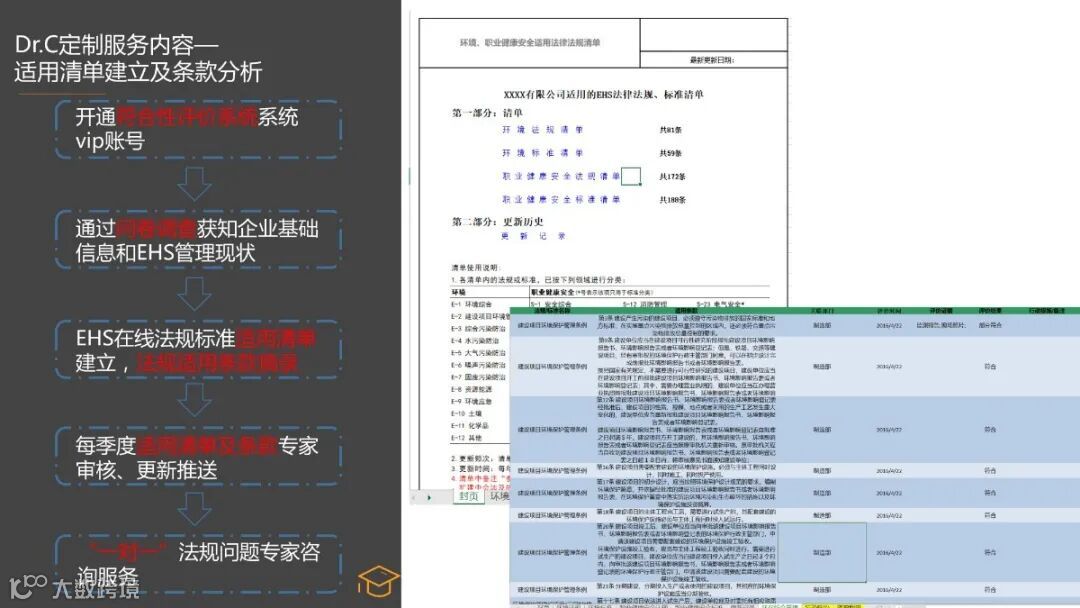Click the 审核、更新推送 step box

point(198,457)
